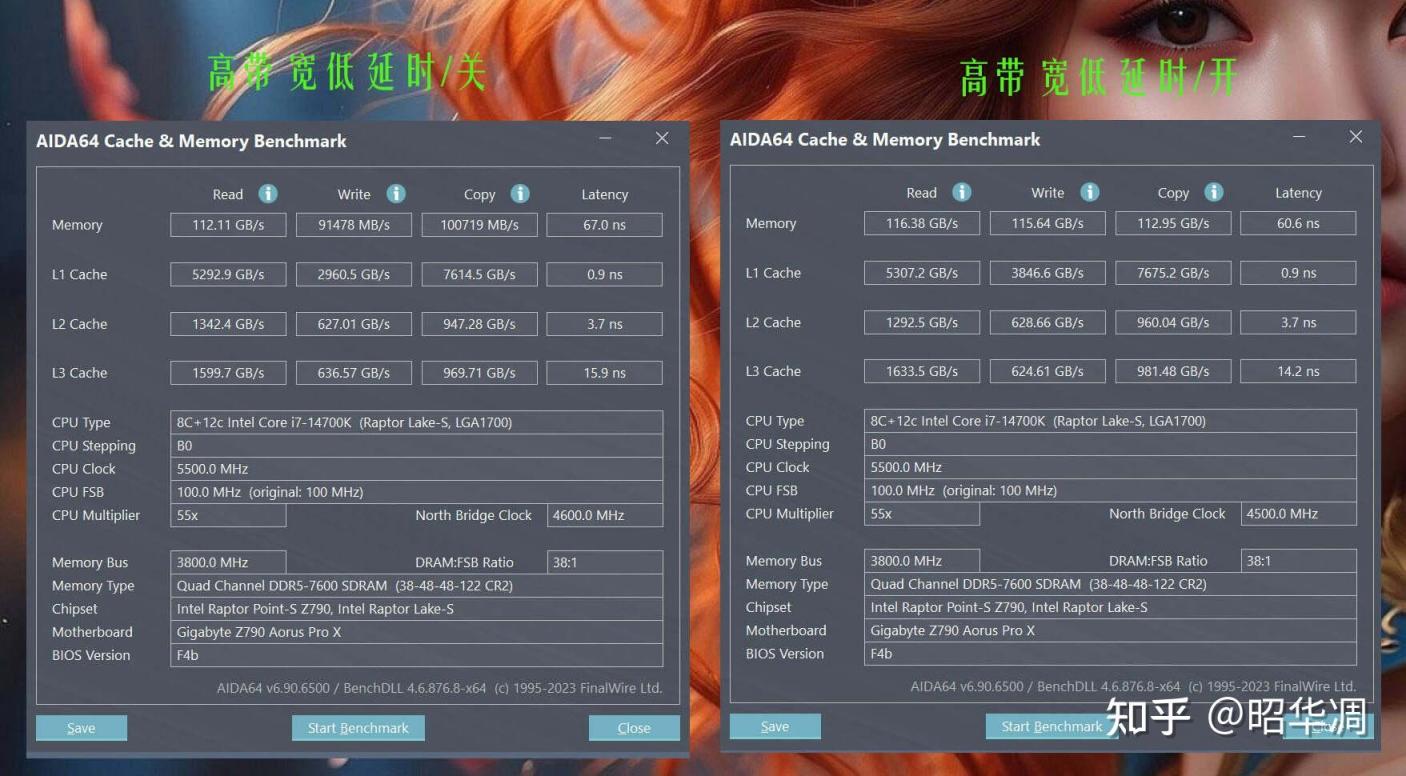Click the Close button in left window

pyautogui.click(x=634, y=728)
